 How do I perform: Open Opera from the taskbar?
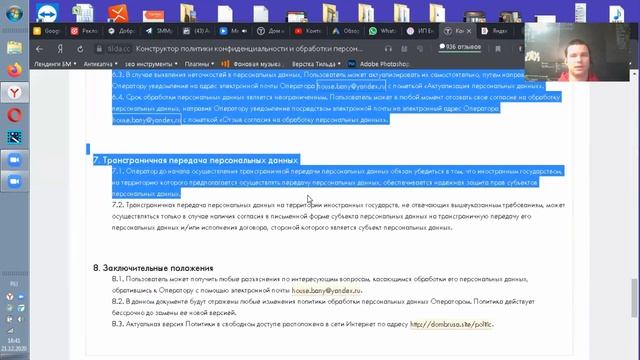[x=14, y=116]
